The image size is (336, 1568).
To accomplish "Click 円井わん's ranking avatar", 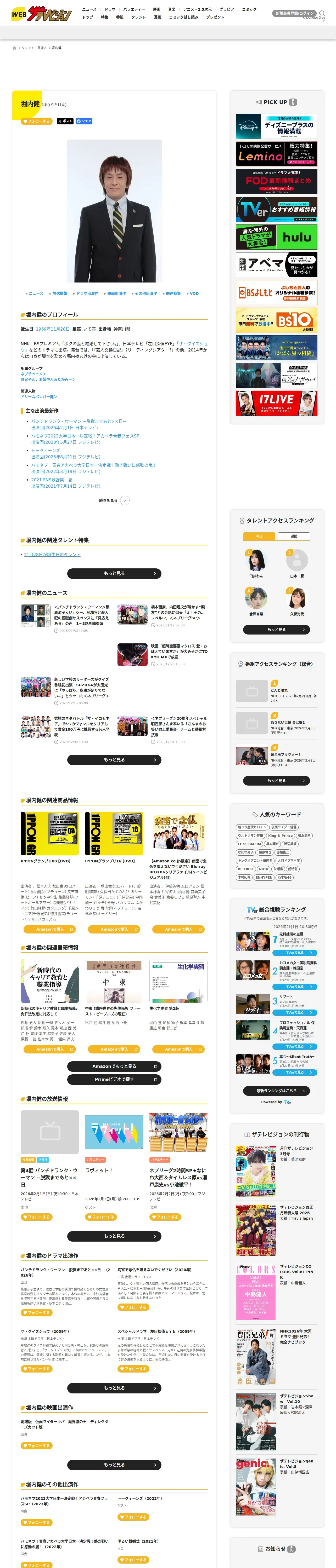I will (256, 560).
